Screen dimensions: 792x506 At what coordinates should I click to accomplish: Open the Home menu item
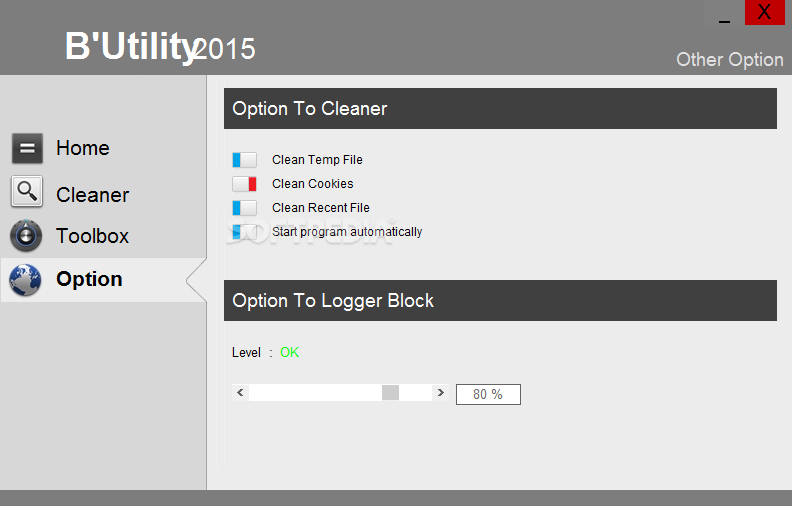click(x=83, y=148)
